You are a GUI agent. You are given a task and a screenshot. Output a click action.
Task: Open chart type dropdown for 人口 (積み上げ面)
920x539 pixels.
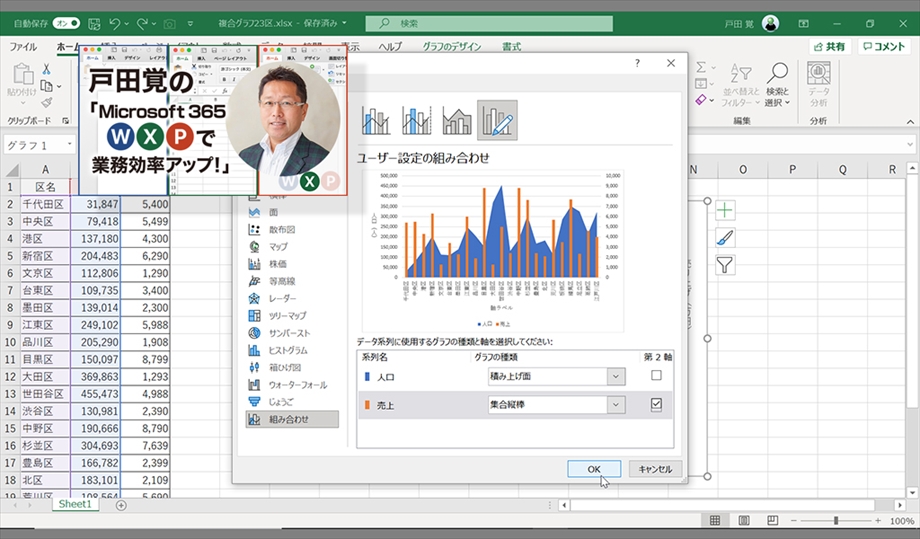coord(615,377)
